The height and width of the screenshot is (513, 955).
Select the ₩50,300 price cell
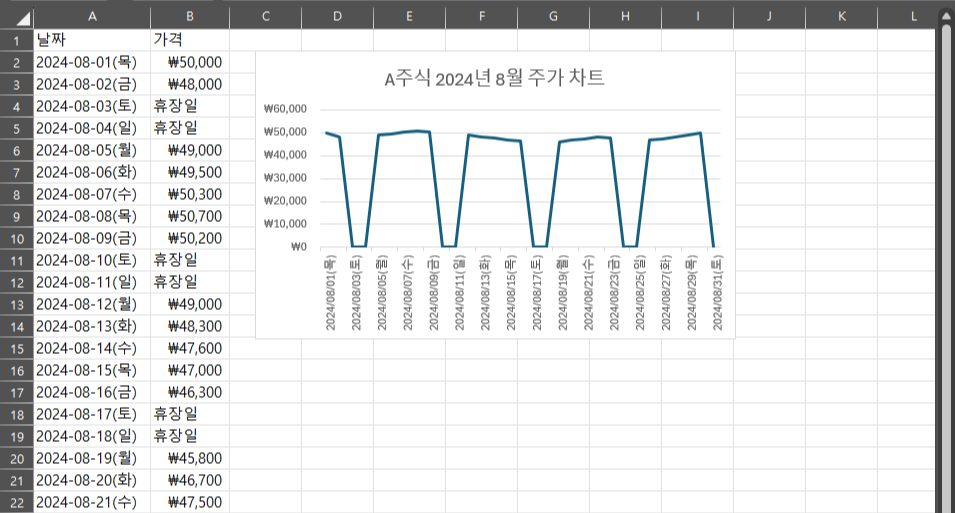190,194
